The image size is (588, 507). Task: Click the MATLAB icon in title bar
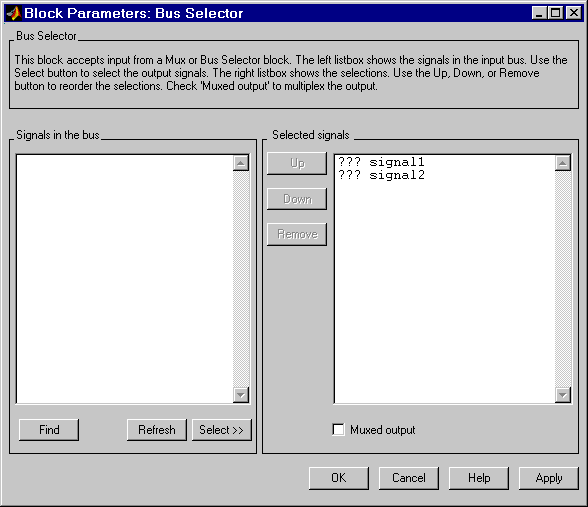[x=14, y=13]
